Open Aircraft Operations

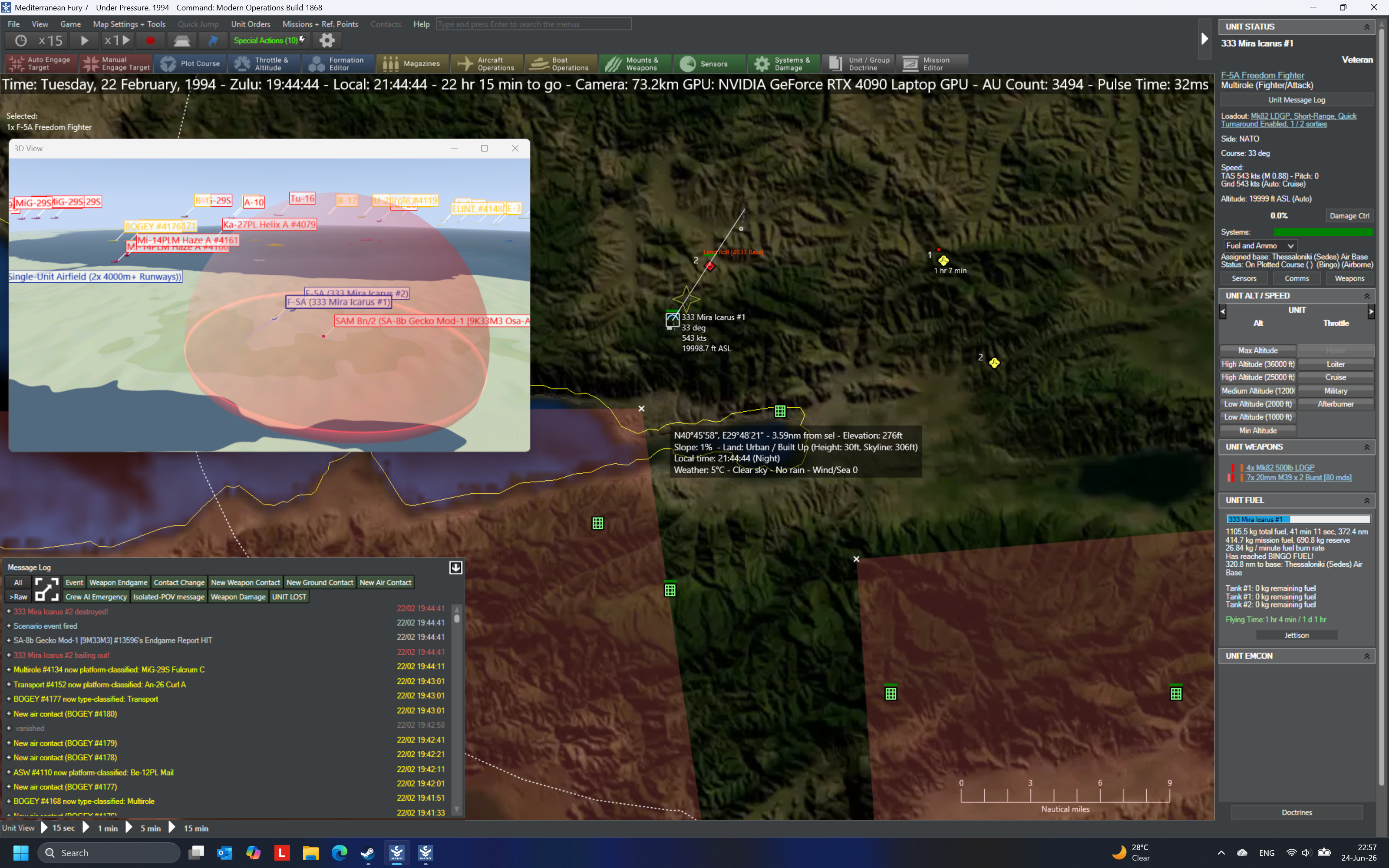pyautogui.click(x=487, y=64)
